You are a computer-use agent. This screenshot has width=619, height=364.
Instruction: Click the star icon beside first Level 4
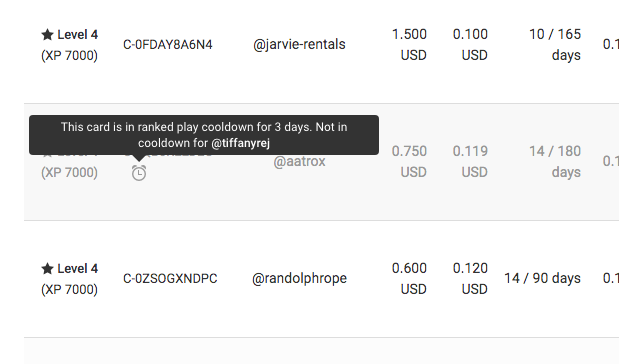(x=47, y=34)
